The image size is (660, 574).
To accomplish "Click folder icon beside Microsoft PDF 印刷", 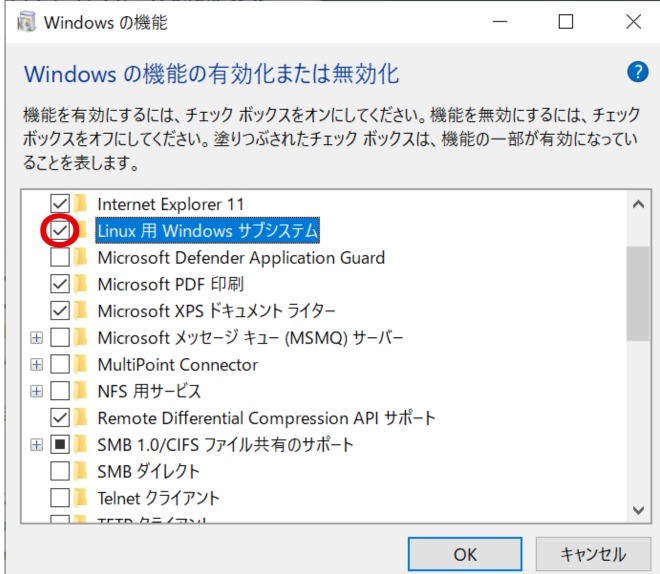I will click(80, 284).
